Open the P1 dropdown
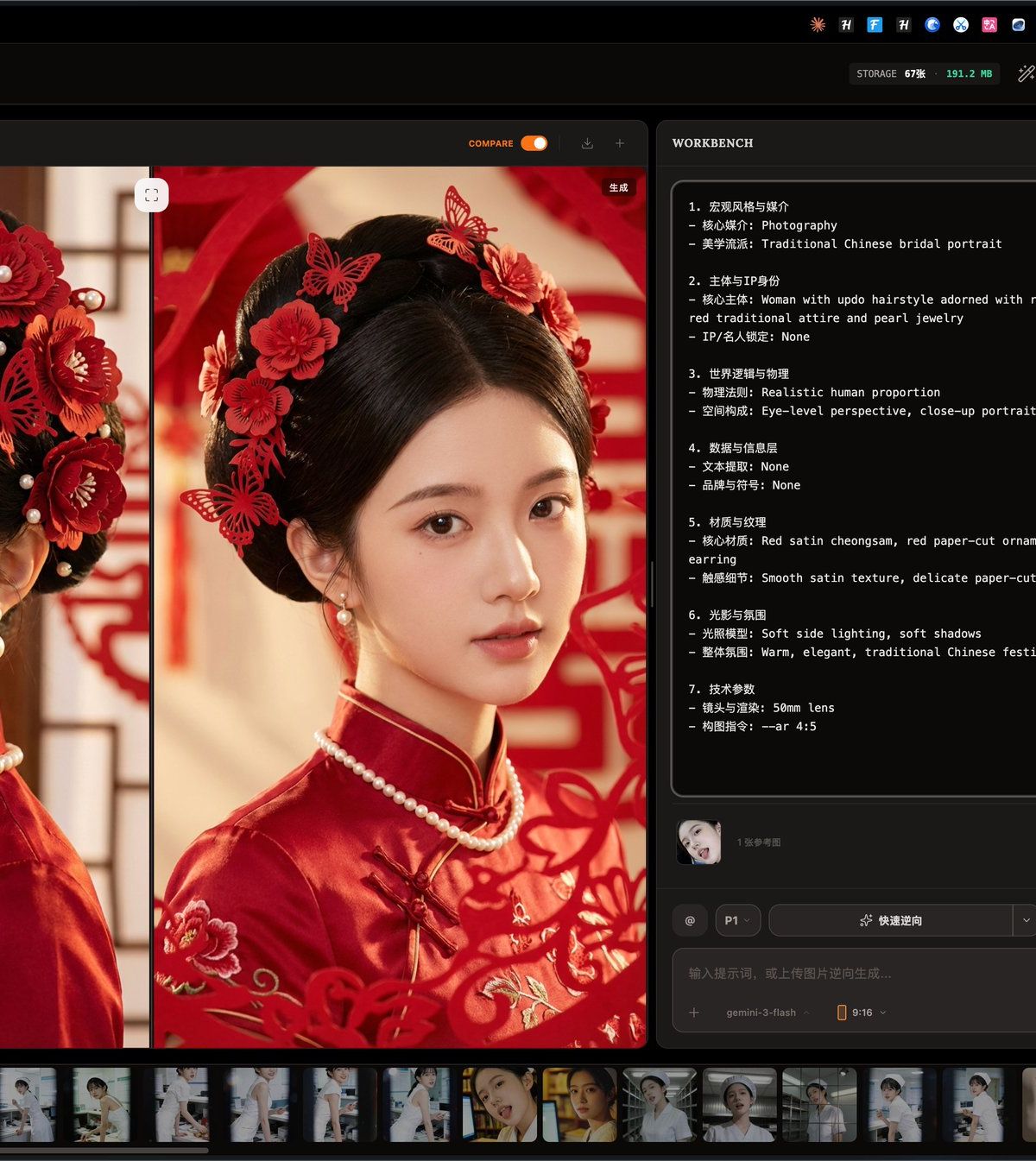 pyautogui.click(x=738, y=921)
